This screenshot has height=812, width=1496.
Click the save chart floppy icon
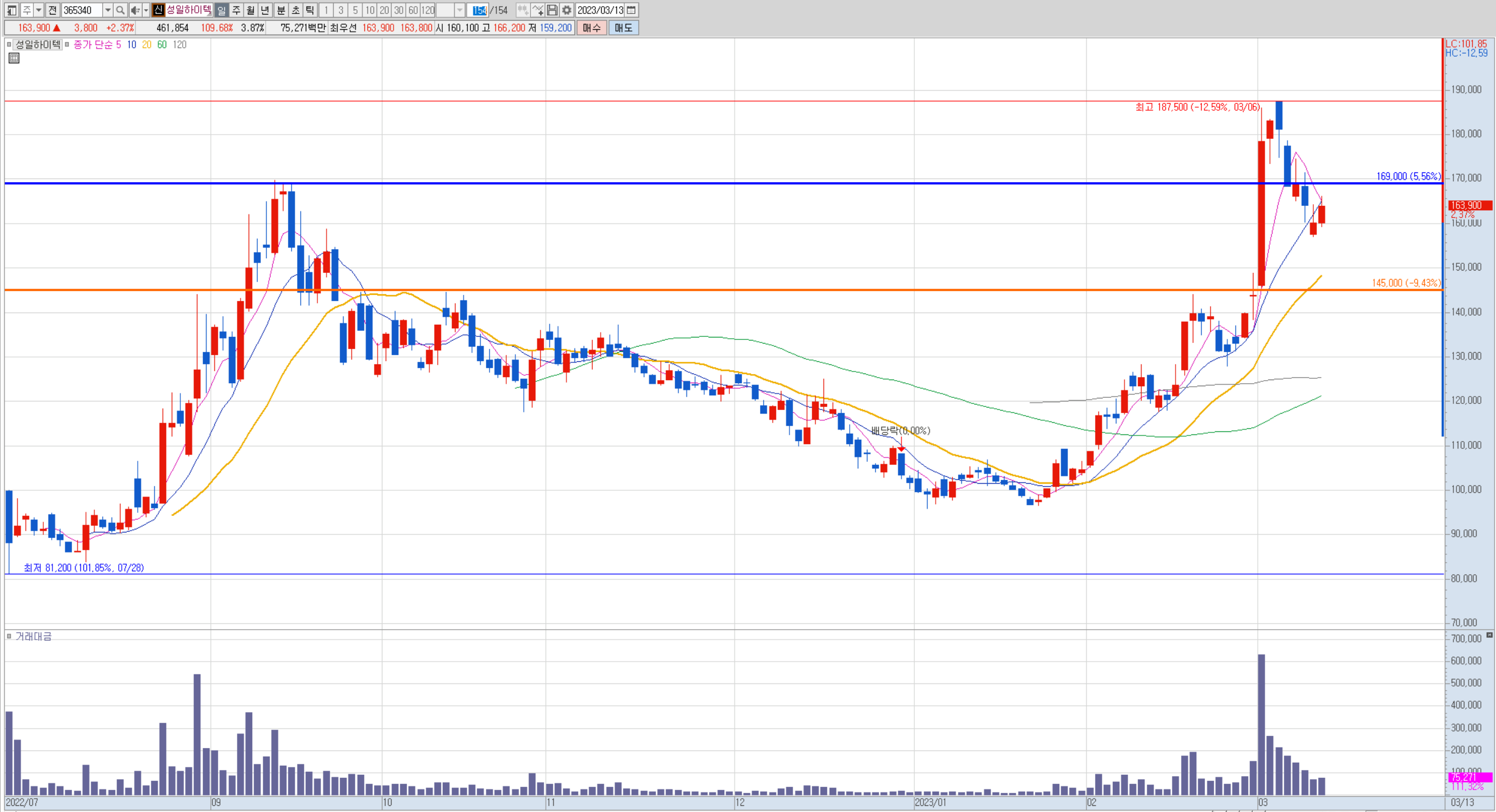pos(552,10)
